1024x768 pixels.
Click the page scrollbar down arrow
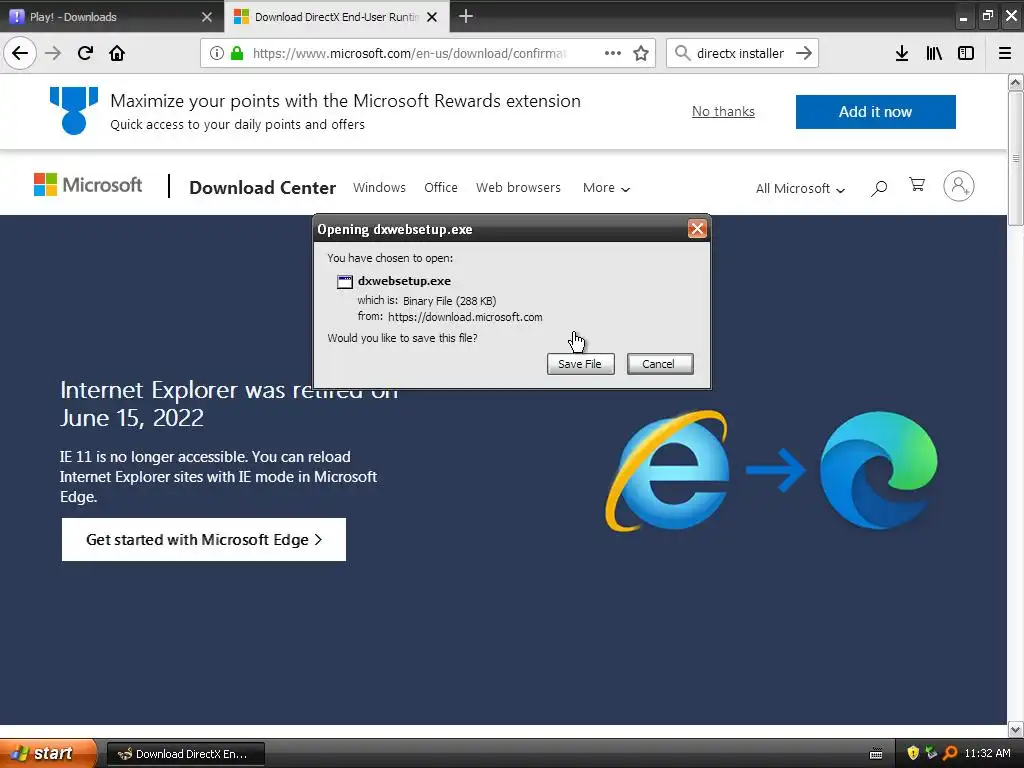click(x=1015, y=729)
